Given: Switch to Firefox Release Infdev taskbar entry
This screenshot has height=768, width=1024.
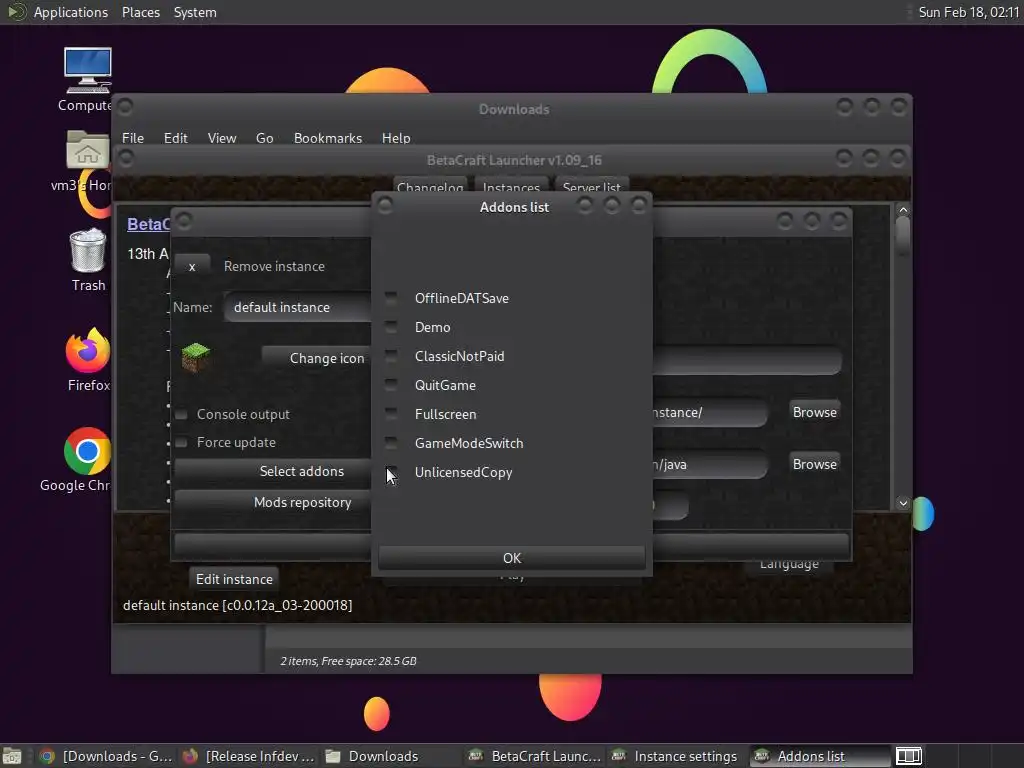Looking at the screenshot, I should 248,756.
